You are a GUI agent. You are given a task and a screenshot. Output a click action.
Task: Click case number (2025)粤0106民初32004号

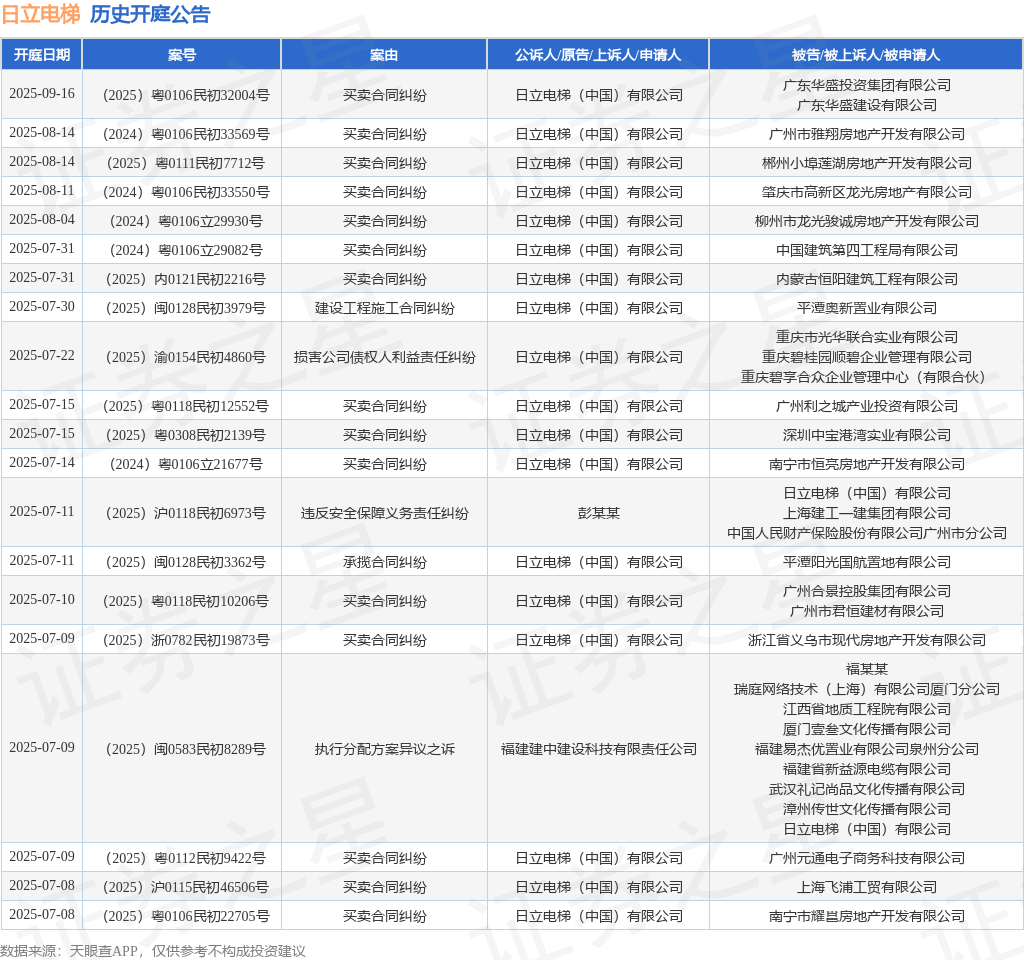click(x=185, y=95)
